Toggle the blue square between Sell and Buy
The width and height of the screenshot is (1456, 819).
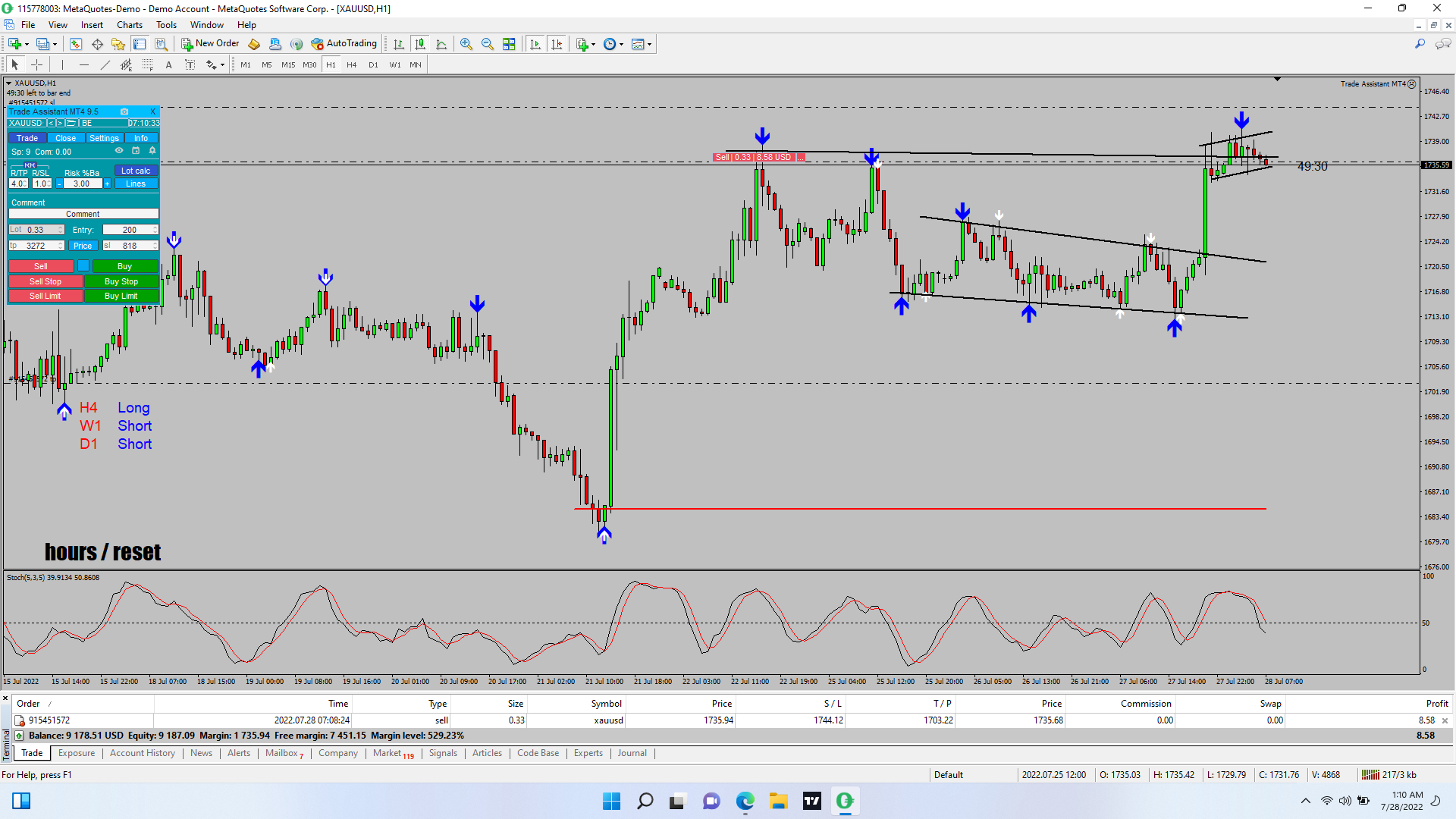(83, 266)
